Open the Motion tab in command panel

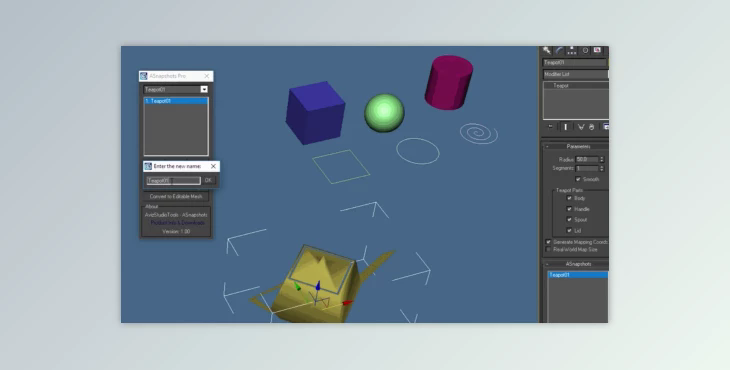tap(585, 50)
